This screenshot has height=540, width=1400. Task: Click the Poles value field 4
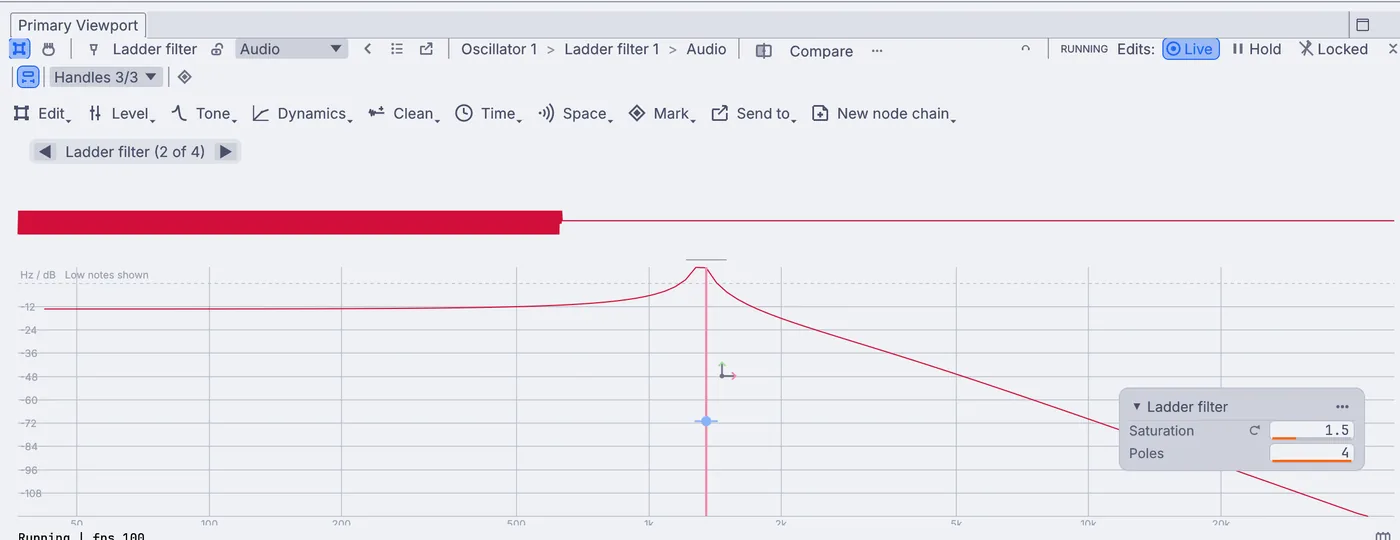(x=1311, y=454)
